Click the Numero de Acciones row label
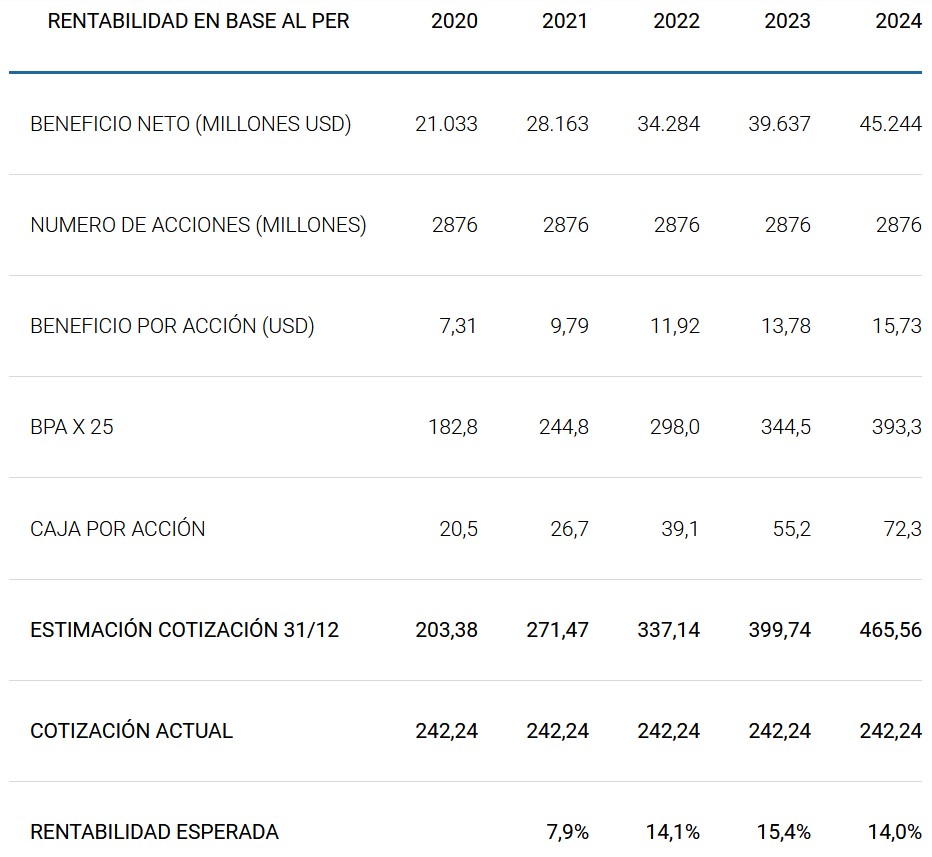 (198, 225)
